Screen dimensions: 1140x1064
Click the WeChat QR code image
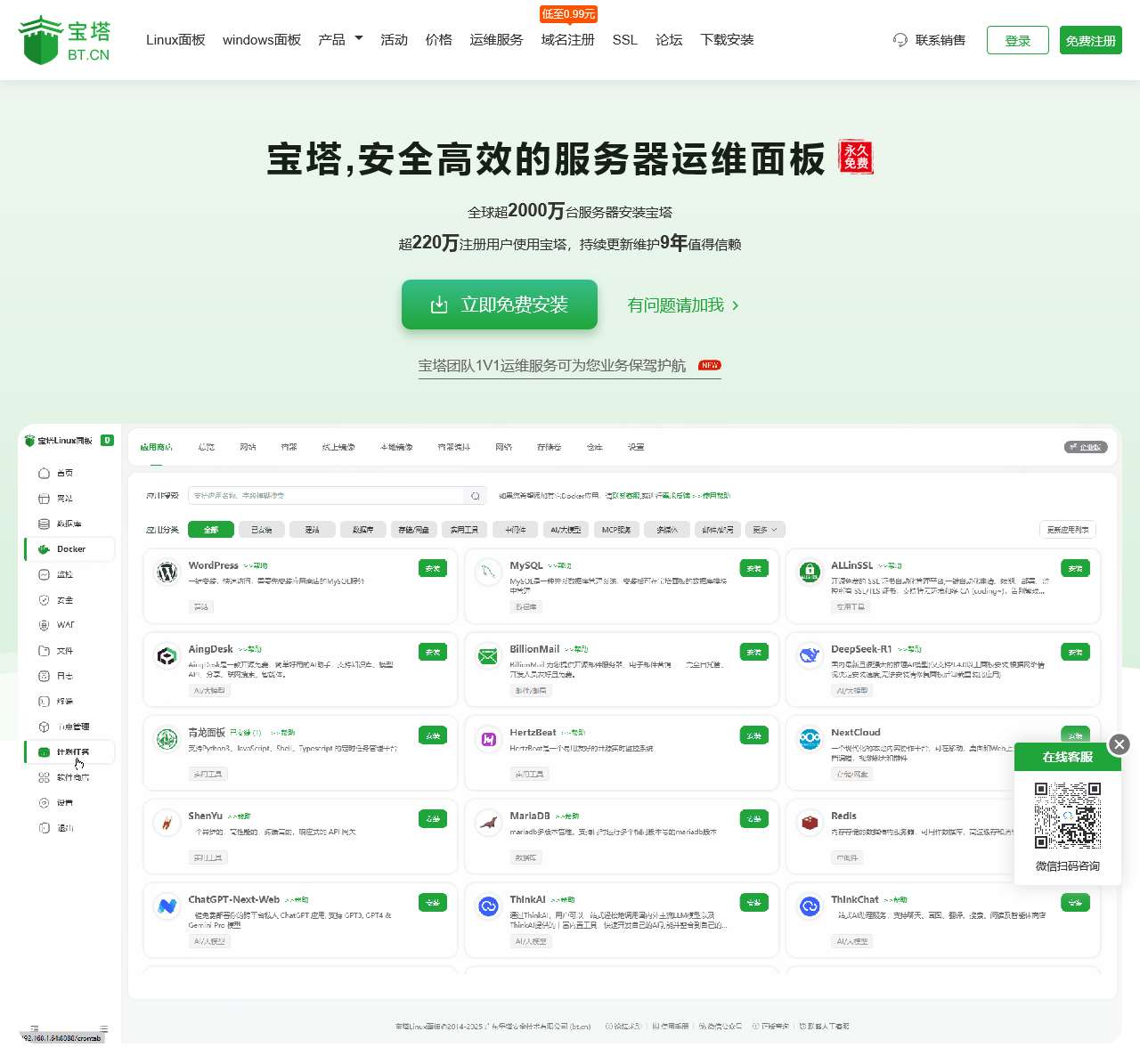tap(1068, 816)
